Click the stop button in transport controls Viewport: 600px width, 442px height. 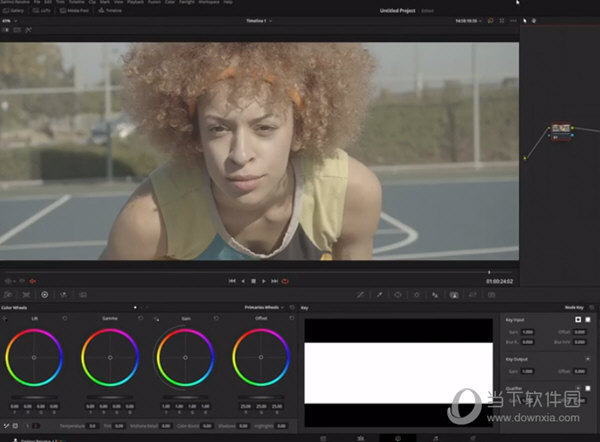[x=254, y=281]
